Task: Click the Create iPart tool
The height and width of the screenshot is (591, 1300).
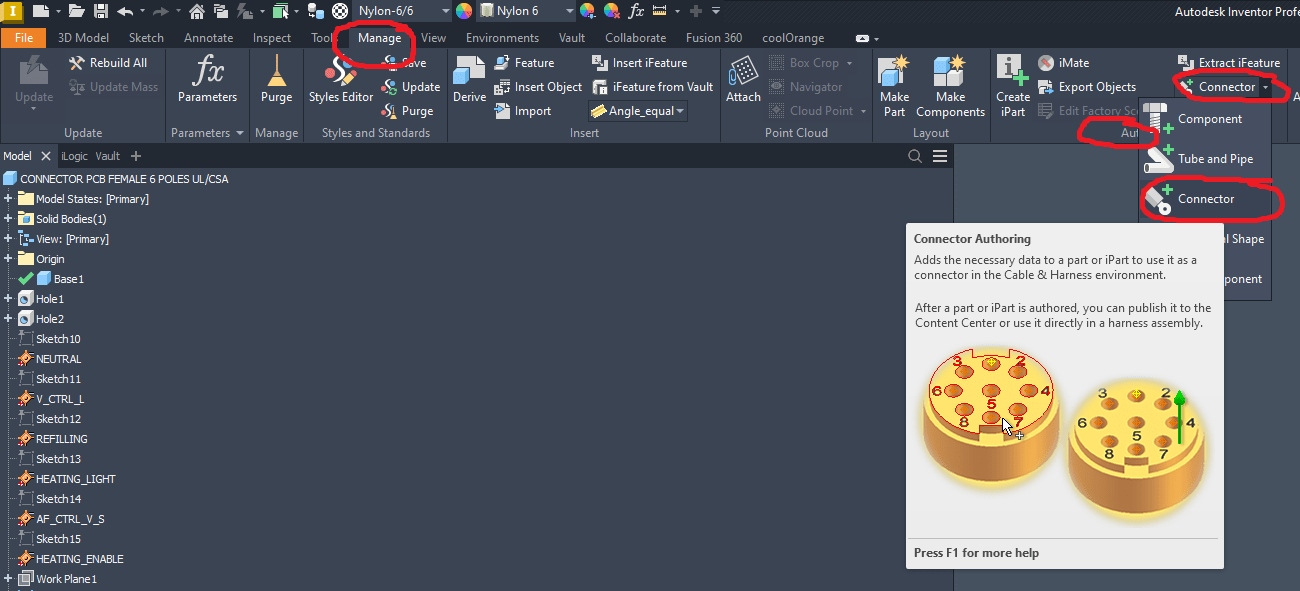Action: (x=1013, y=87)
